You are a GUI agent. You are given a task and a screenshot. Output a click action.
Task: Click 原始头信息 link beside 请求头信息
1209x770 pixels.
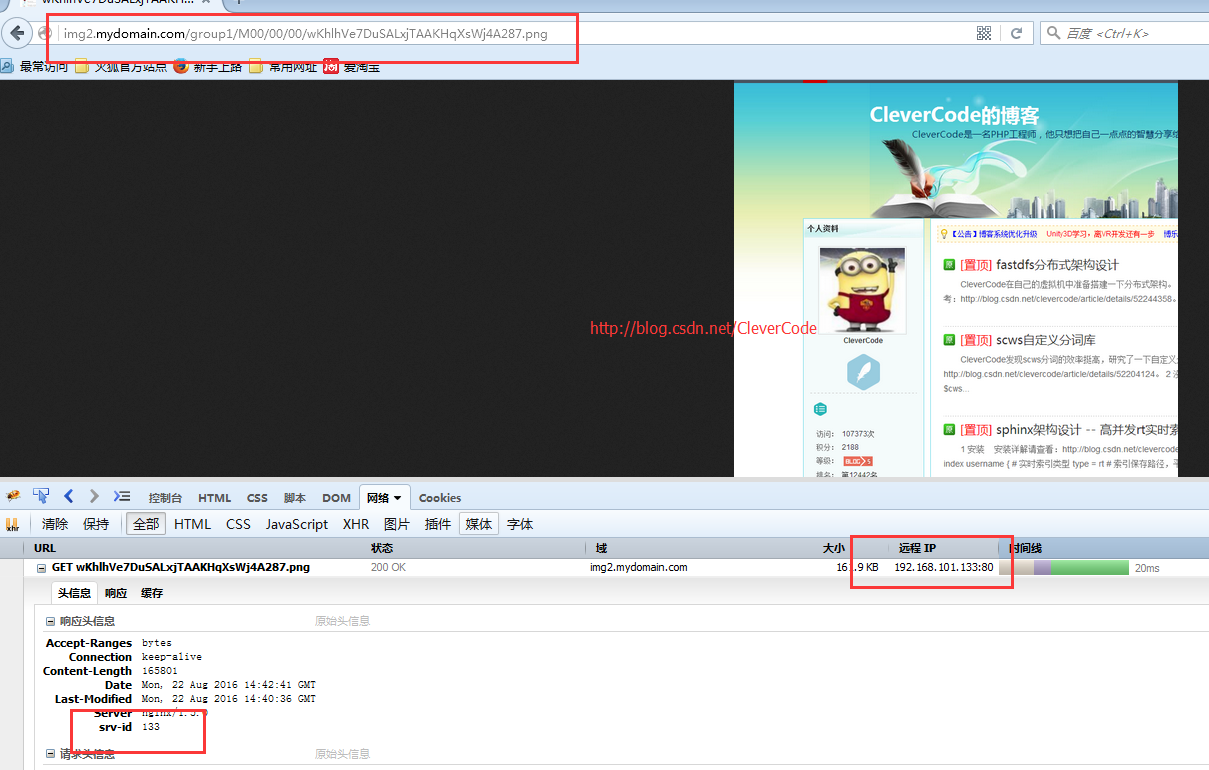[342, 754]
